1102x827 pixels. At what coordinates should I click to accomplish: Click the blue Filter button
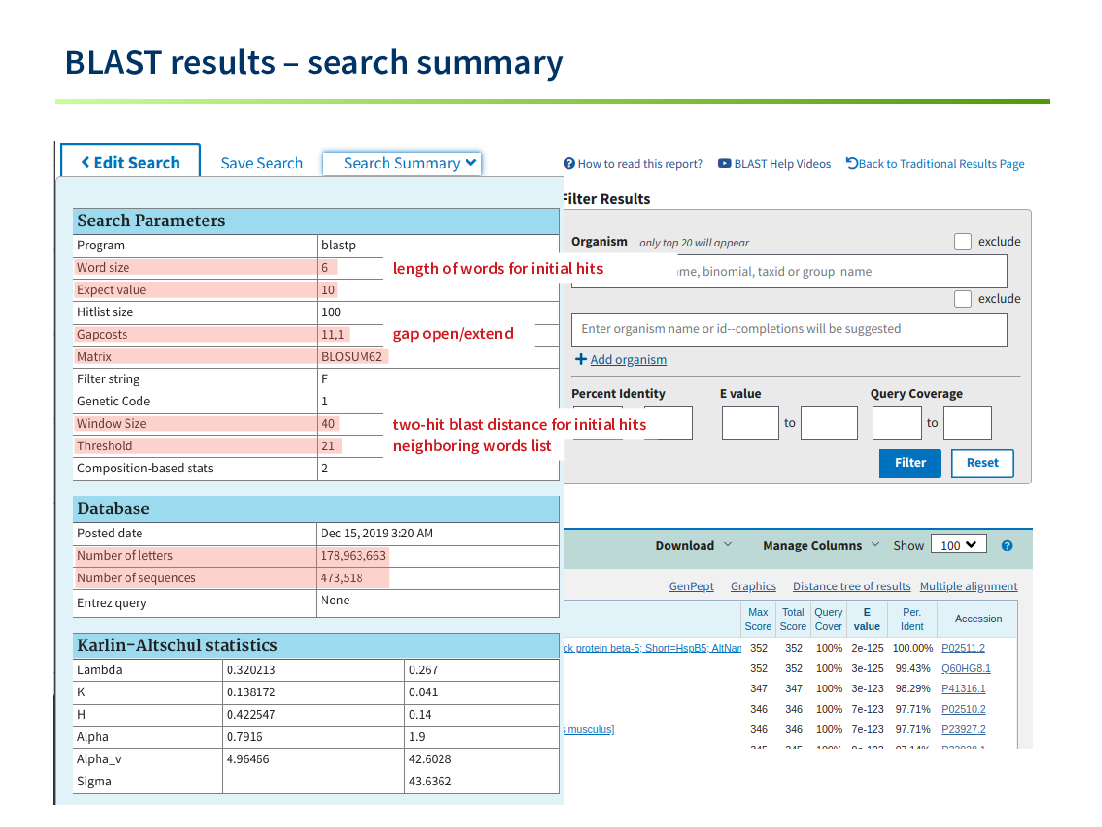tap(909, 463)
